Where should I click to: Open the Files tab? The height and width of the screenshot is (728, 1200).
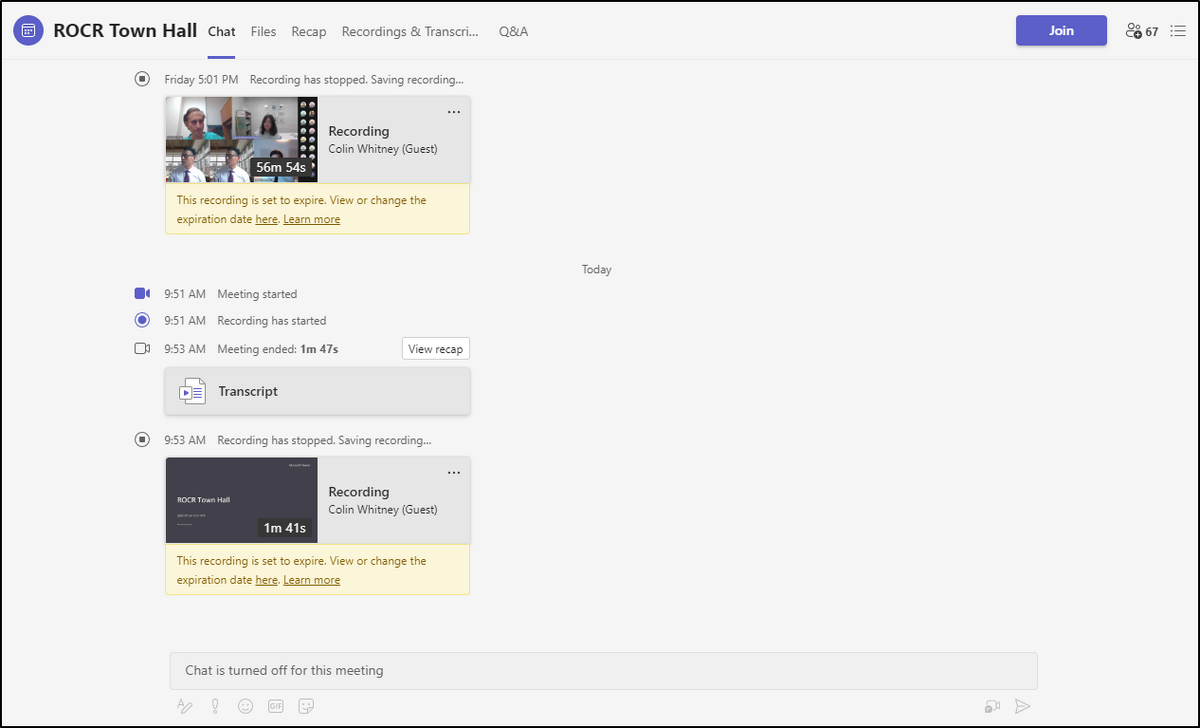[x=264, y=31]
